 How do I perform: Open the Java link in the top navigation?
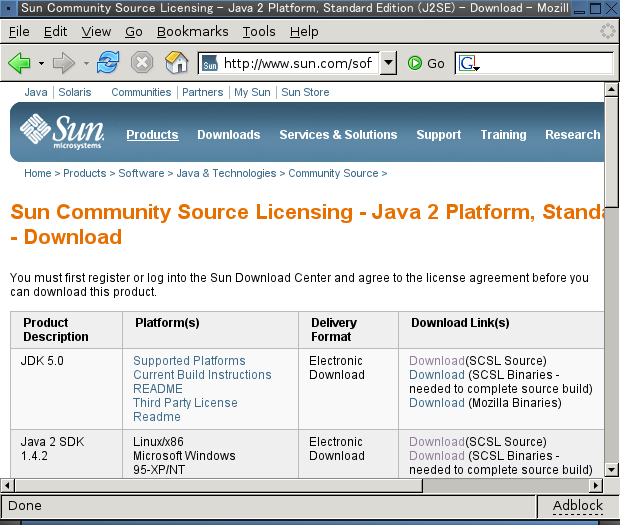[36, 92]
